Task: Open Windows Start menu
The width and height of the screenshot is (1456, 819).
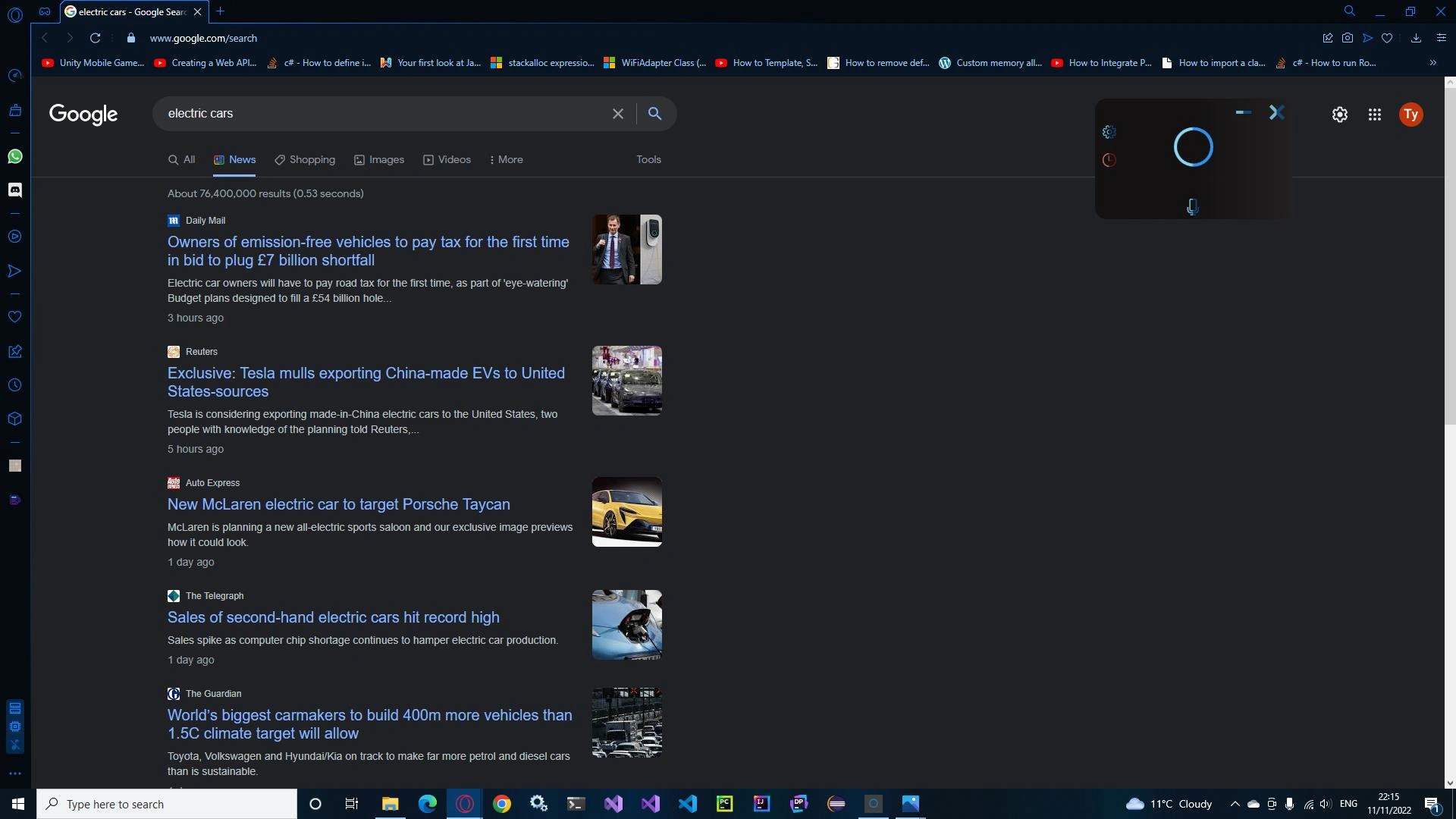Action: (x=18, y=804)
